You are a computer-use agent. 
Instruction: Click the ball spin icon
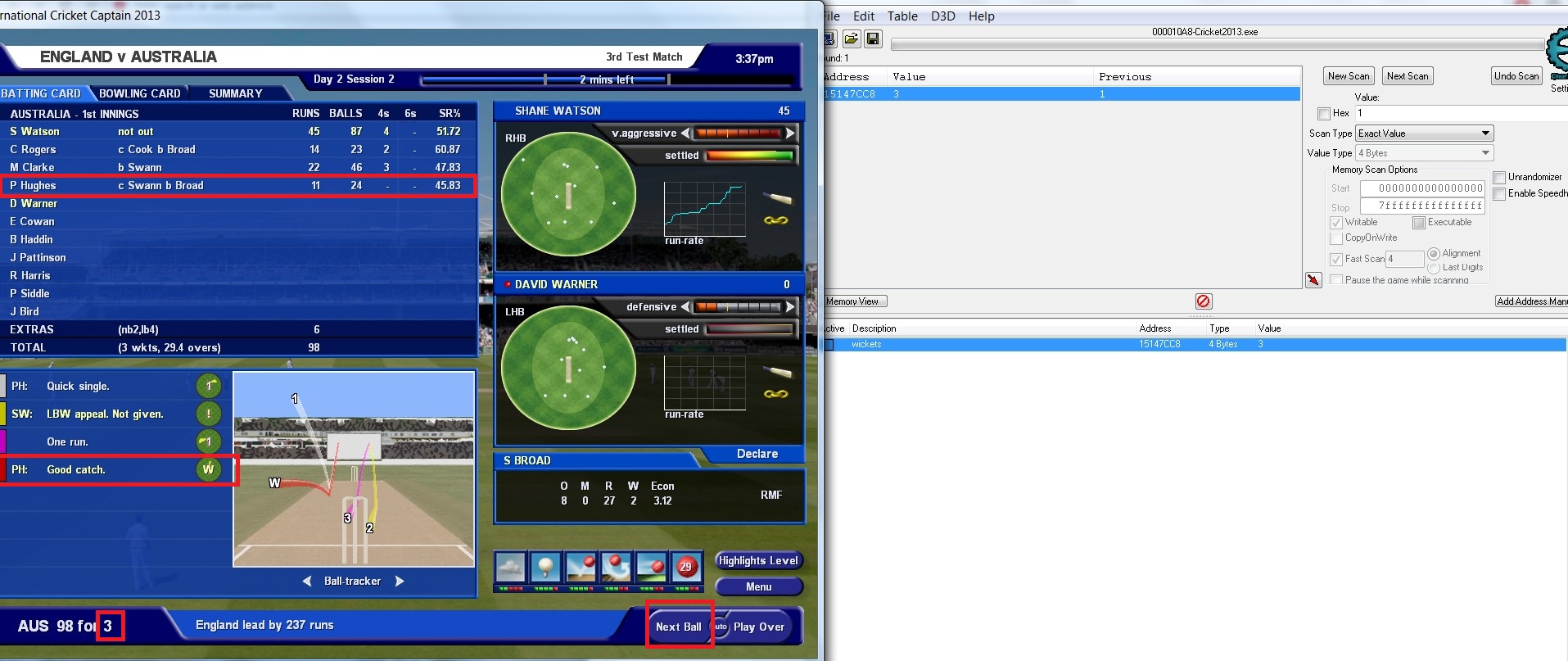pyautogui.click(x=616, y=567)
